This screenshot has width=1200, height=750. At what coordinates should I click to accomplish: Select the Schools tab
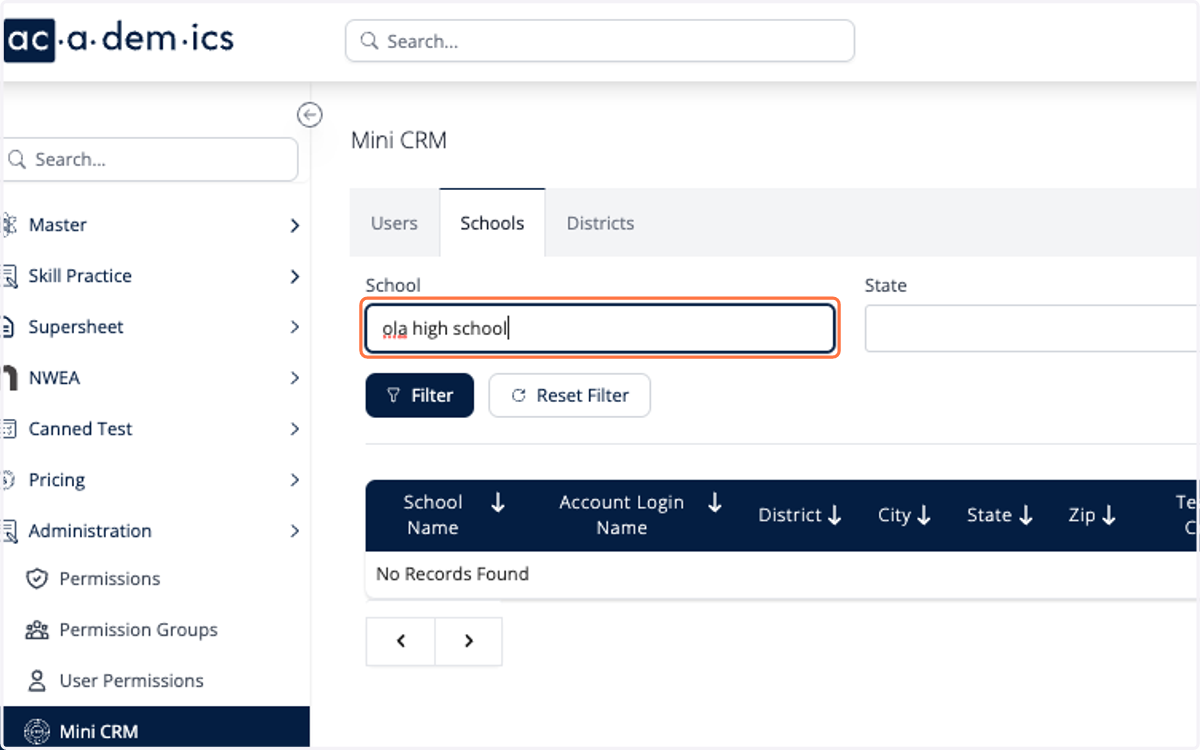(x=492, y=223)
